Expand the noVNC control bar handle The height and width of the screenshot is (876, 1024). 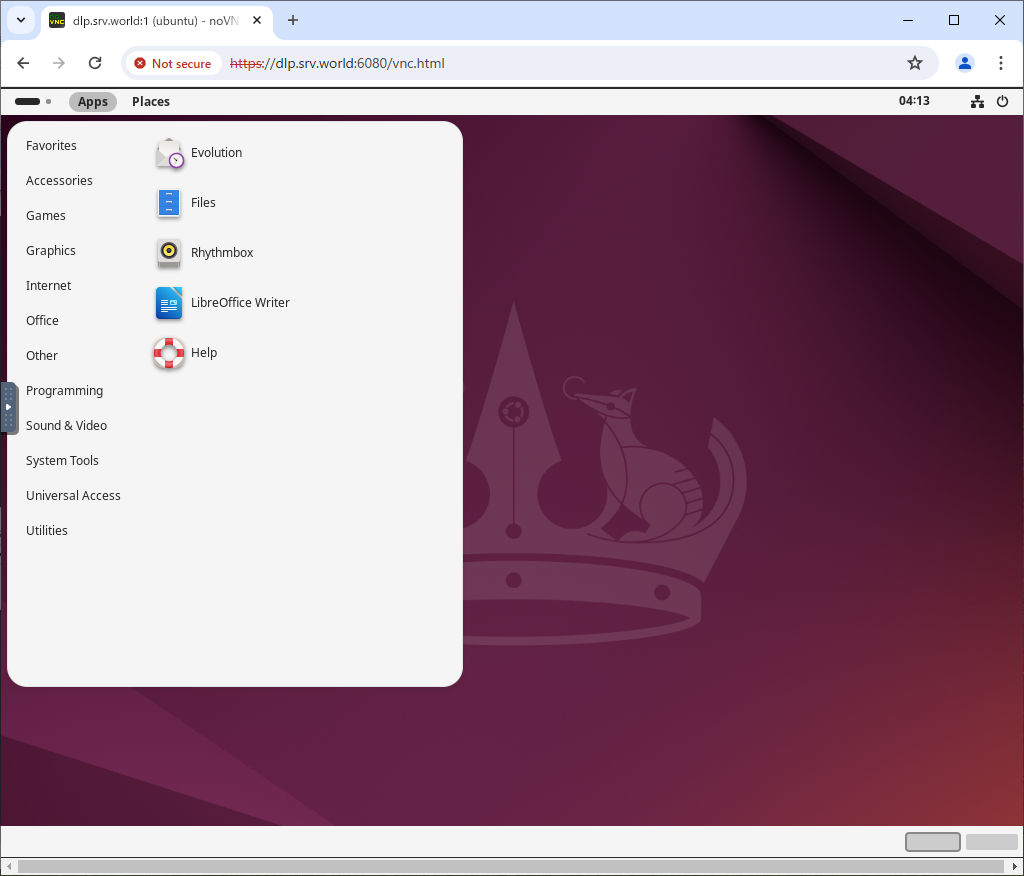click(x=8, y=408)
